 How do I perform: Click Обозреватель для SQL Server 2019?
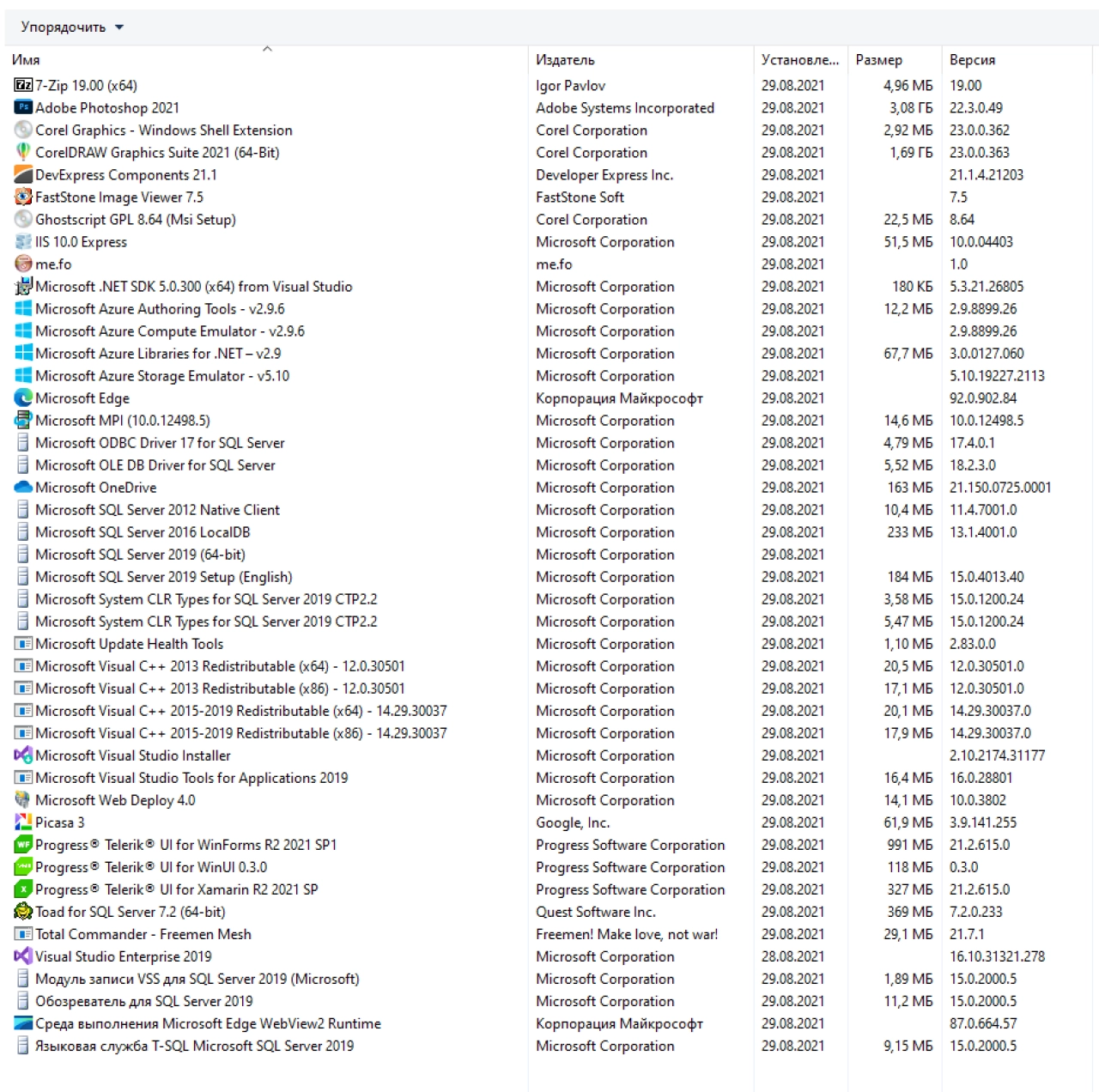tap(144, 1000)
